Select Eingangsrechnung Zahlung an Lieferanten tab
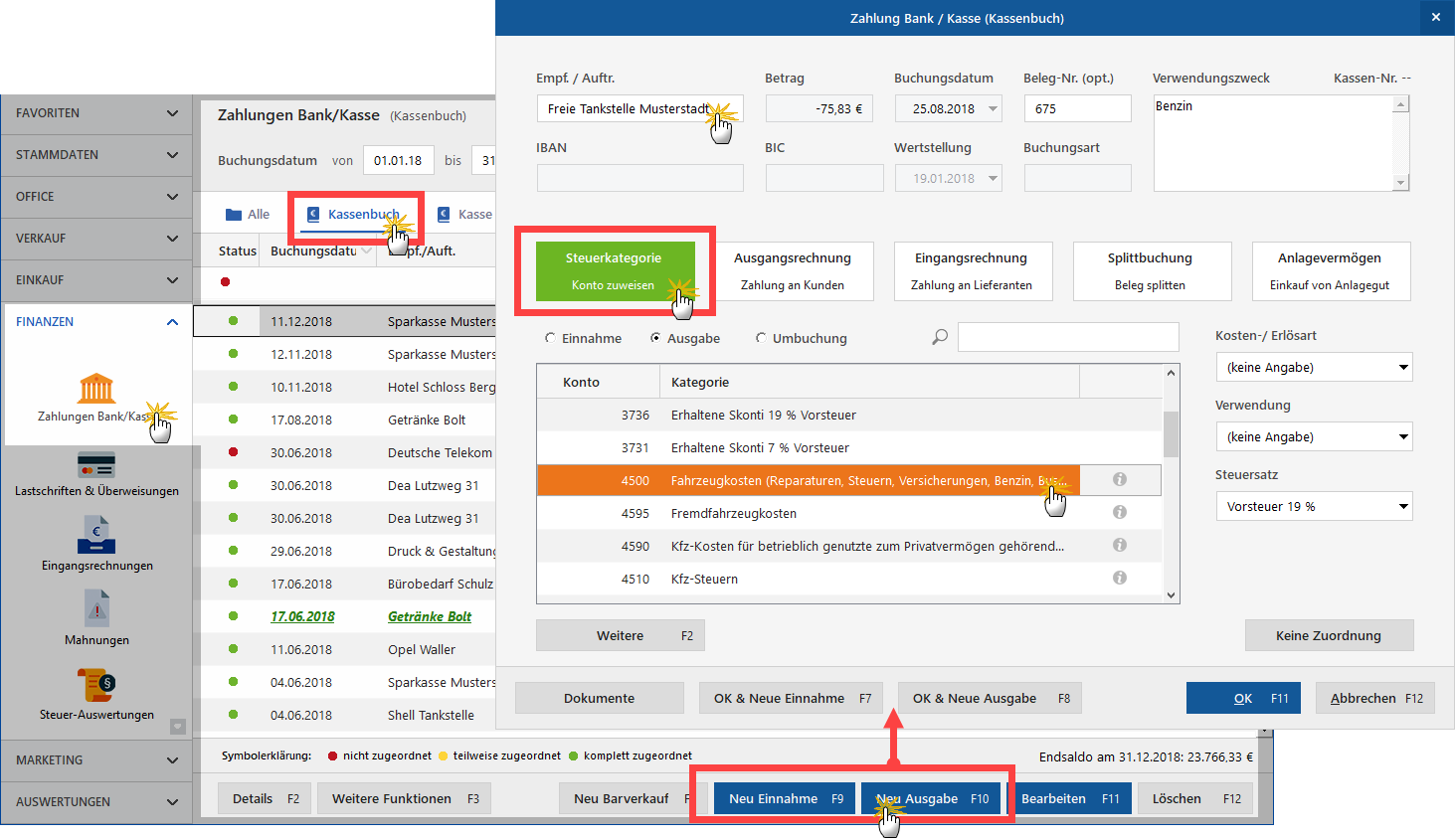 [972, 271]
